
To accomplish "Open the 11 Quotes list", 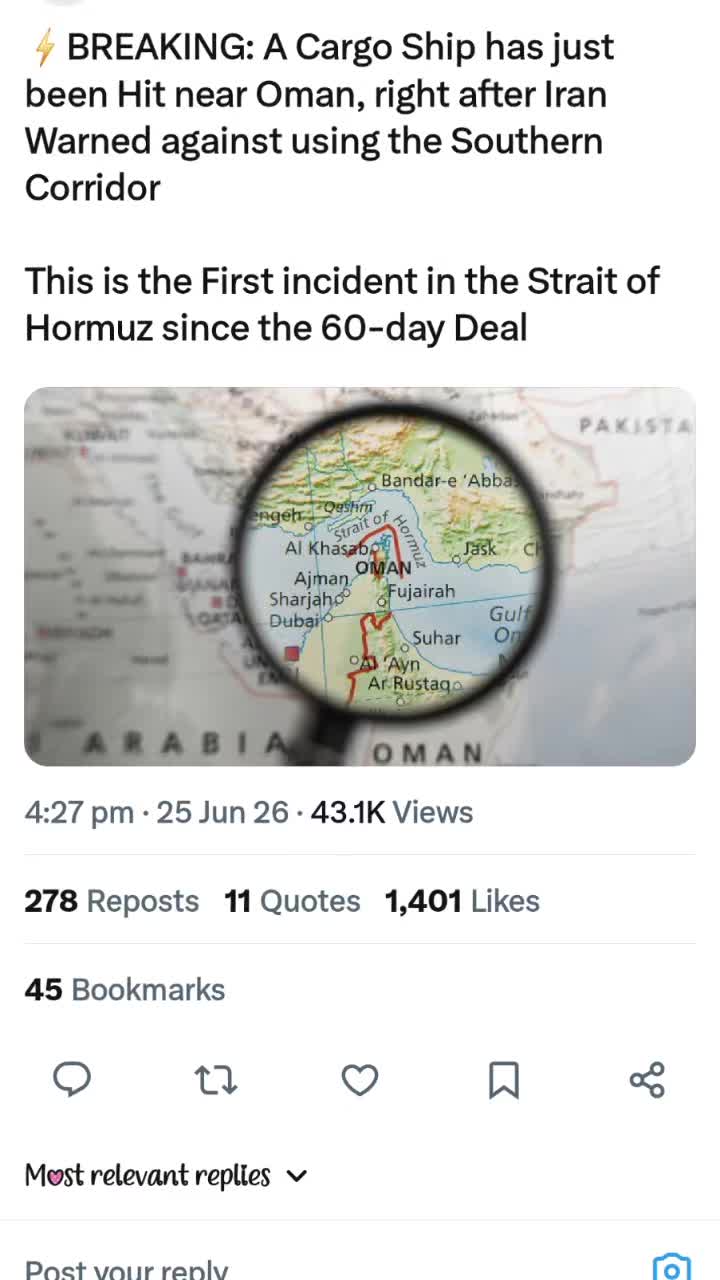I will [x=292, y=901].
